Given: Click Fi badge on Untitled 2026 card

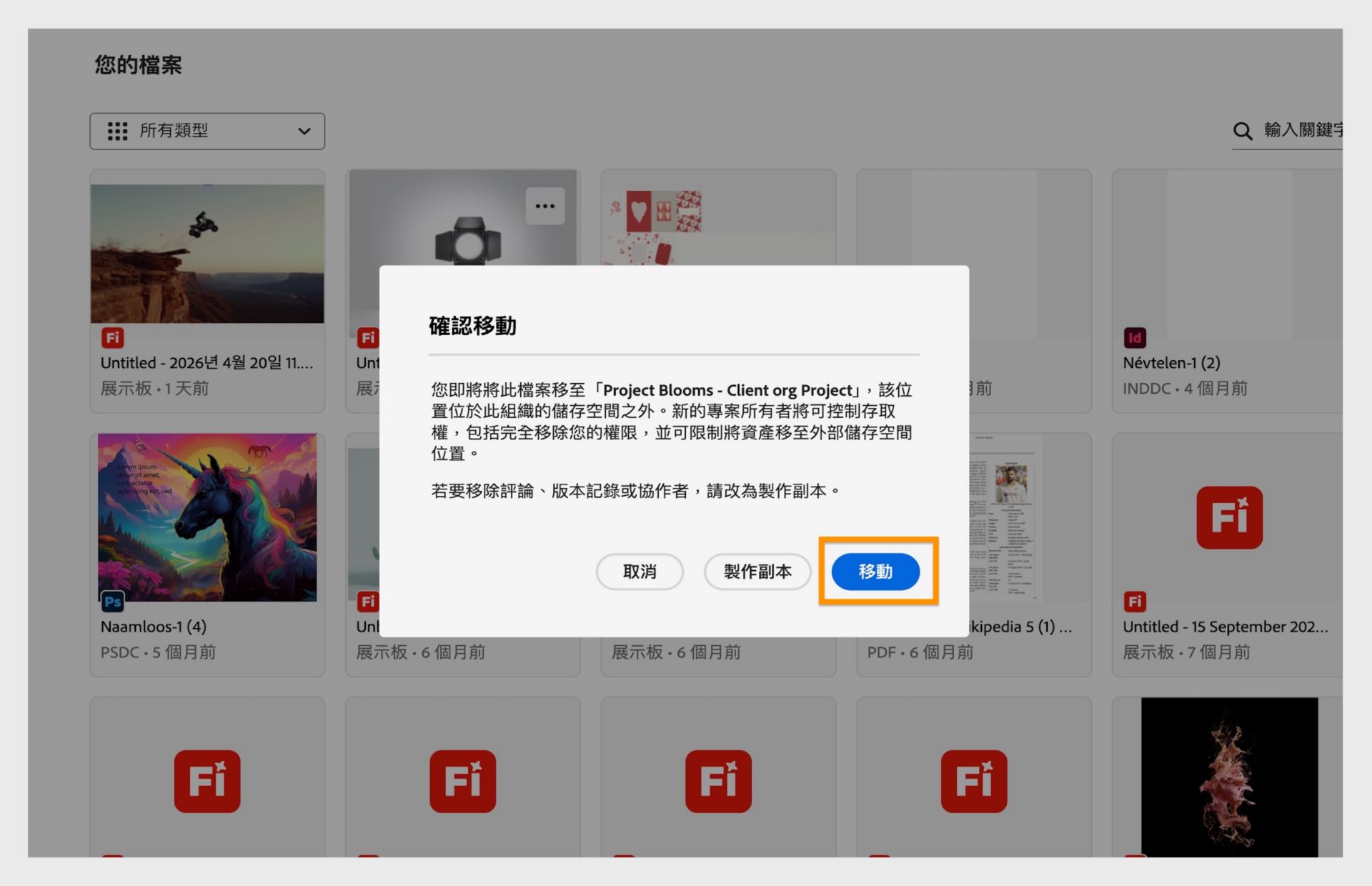Looking at the screenshot, I should click(x=113, y=337).
